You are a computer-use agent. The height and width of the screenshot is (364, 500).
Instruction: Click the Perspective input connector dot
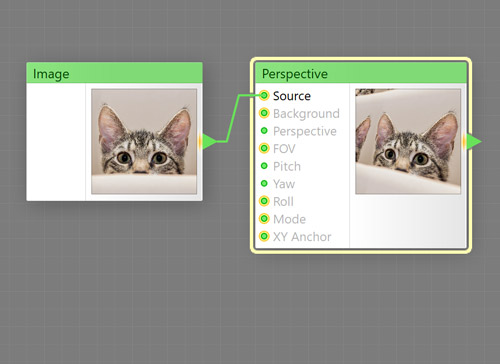(264, 131)
